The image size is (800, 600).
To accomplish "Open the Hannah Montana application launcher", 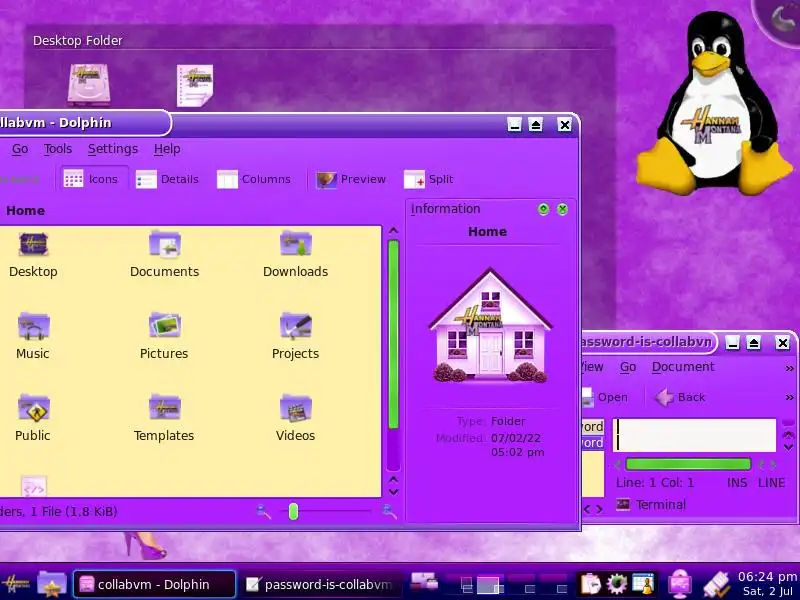I will (15, 584).
